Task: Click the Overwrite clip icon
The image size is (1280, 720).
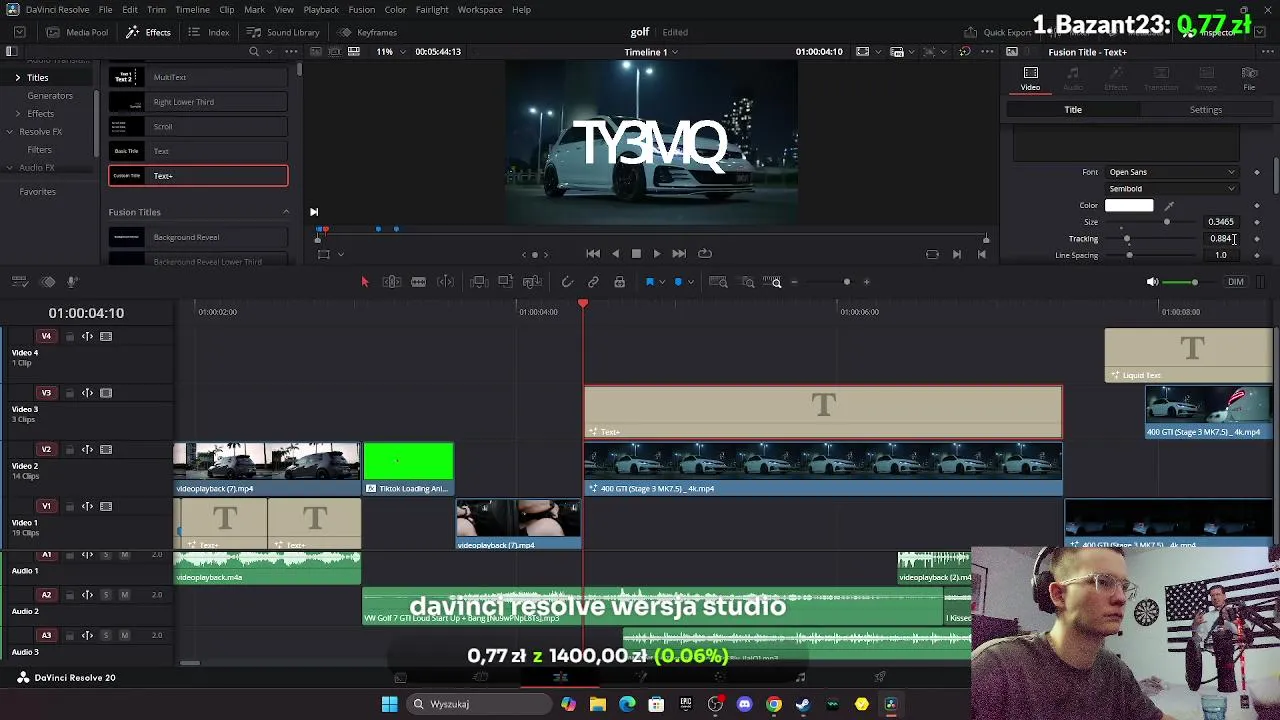Action: pos(505,282)
